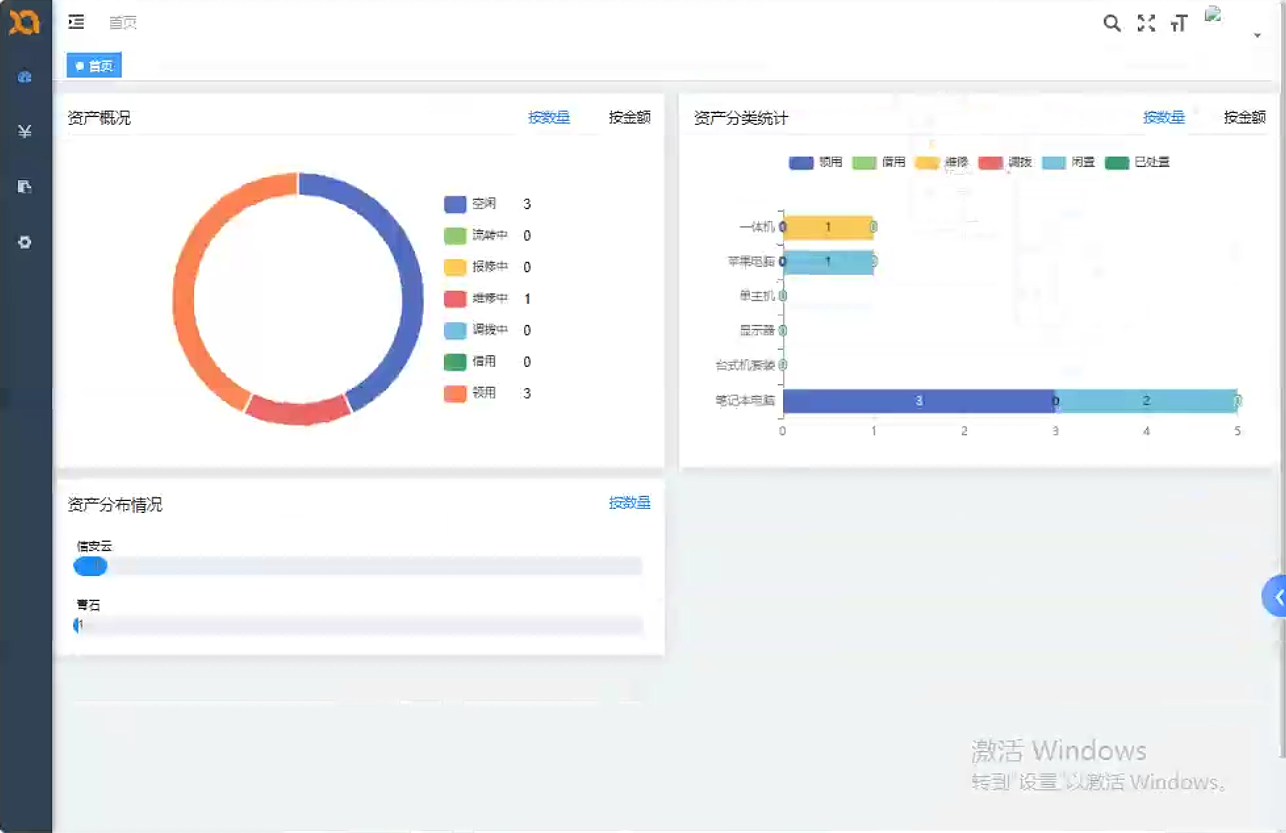This screenshot has height=833, width=1286.
Task: Open the blue side drawer arrow handle
Action: click(1274, 596)
